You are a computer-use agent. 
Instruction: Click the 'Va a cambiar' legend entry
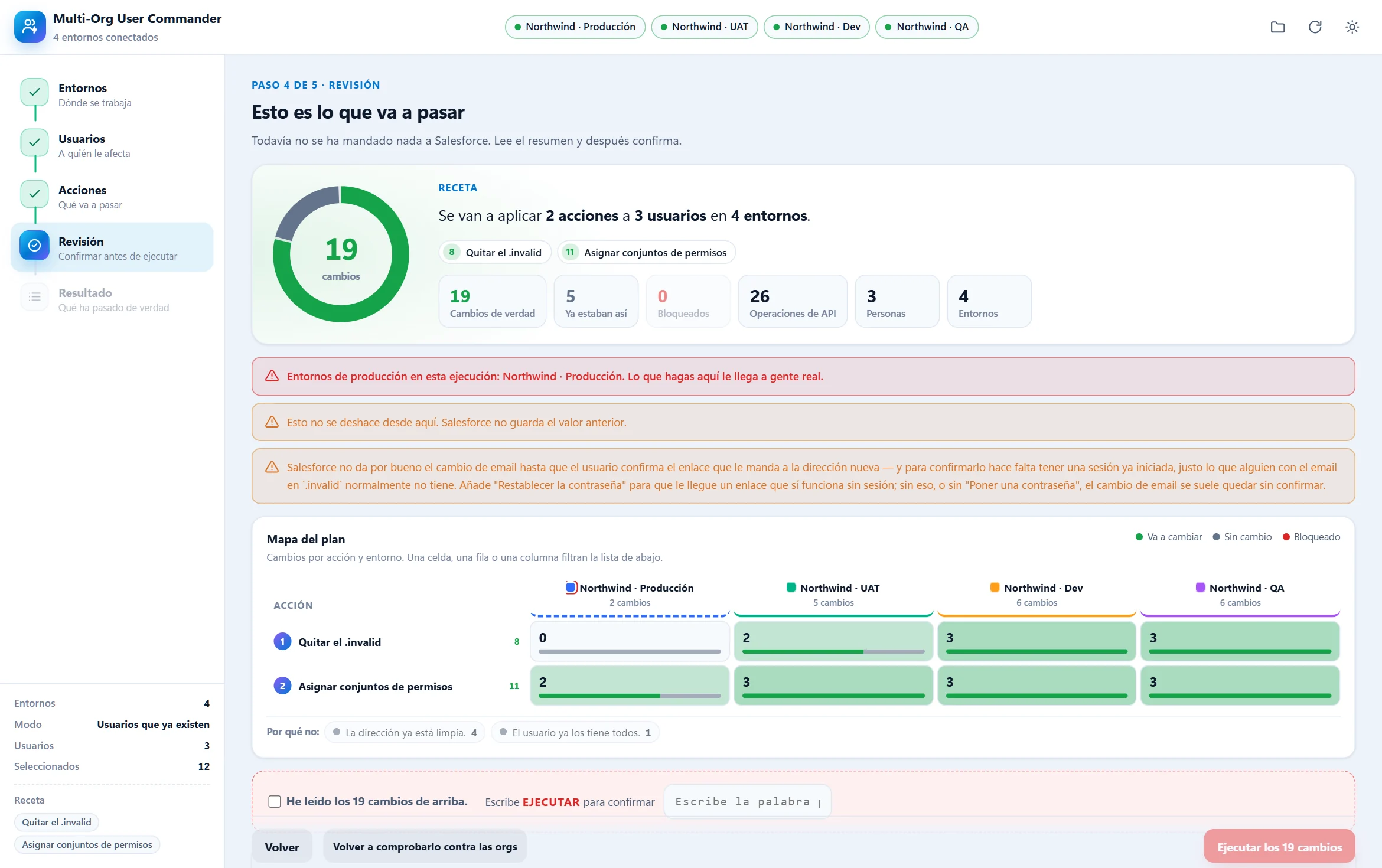(1168, 537)
